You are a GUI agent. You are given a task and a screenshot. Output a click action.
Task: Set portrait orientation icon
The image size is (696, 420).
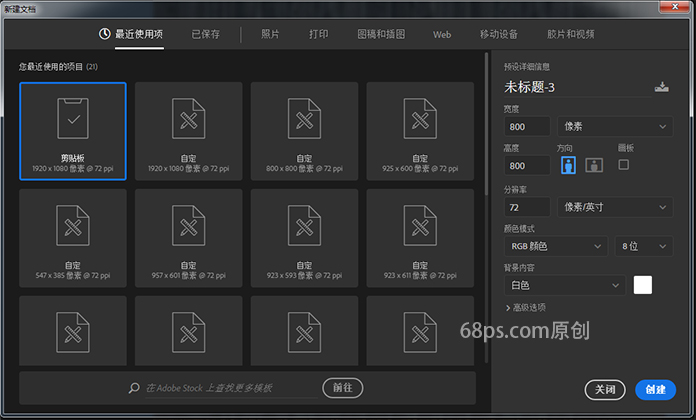tap(568, 165)
